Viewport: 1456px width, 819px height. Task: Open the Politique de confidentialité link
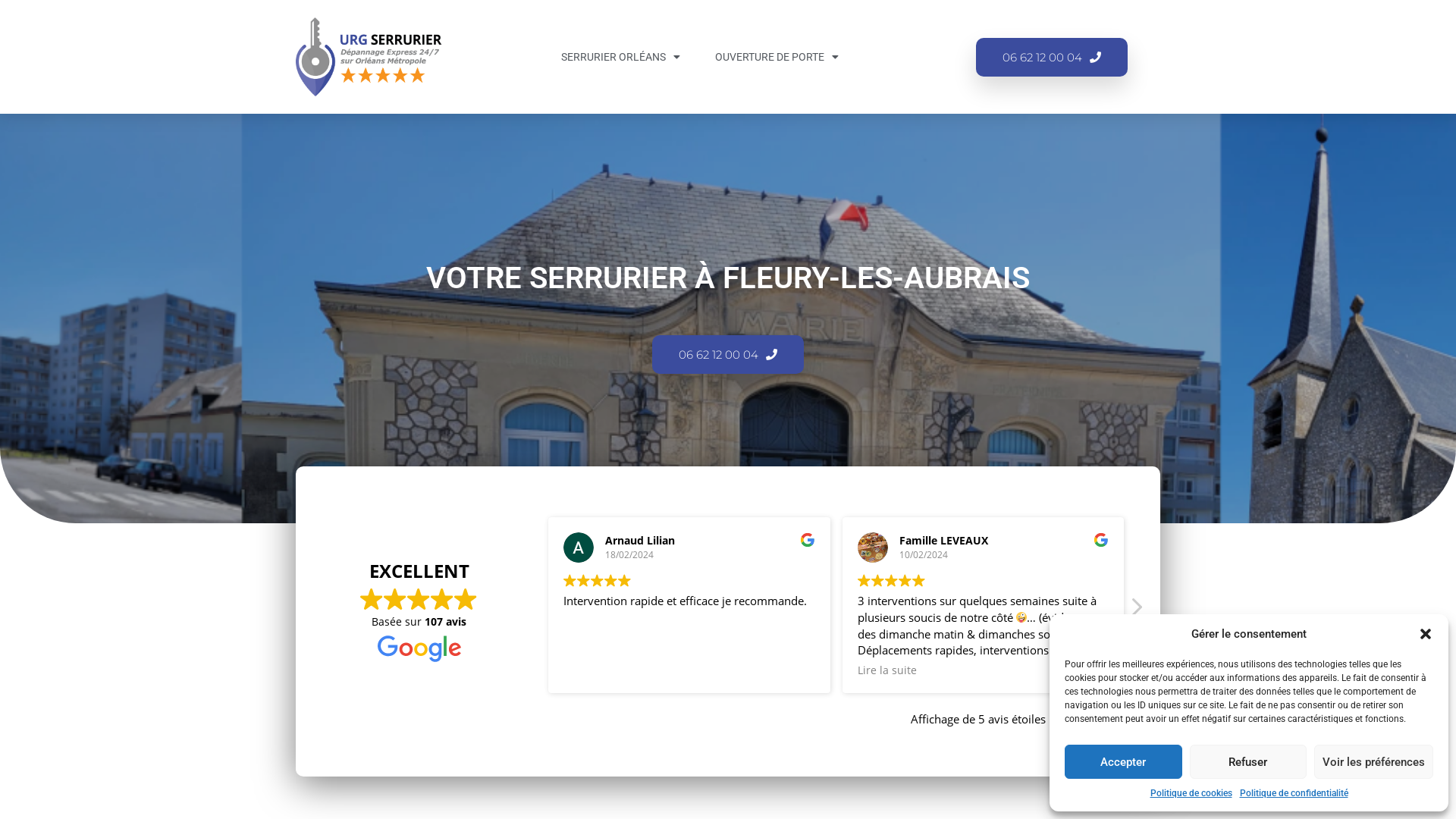pos(1294,793)
